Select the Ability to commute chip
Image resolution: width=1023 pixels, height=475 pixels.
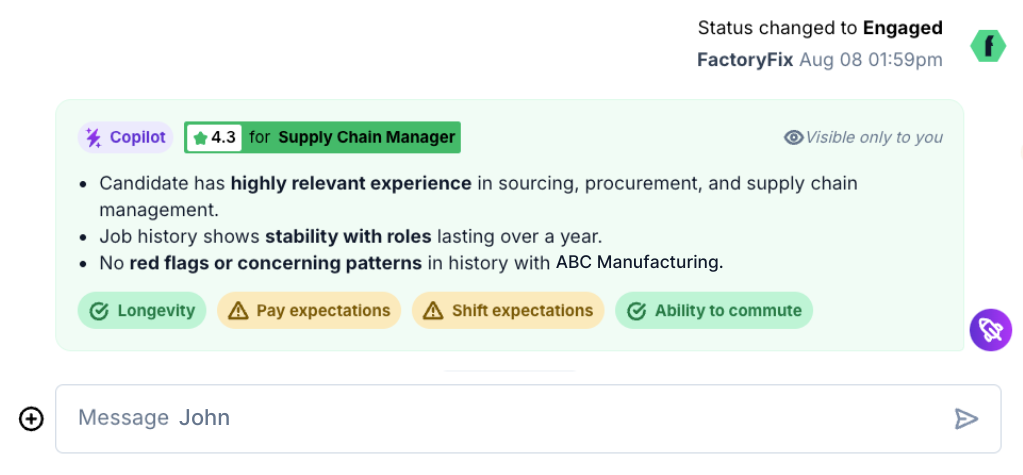[x=714, y=311]
